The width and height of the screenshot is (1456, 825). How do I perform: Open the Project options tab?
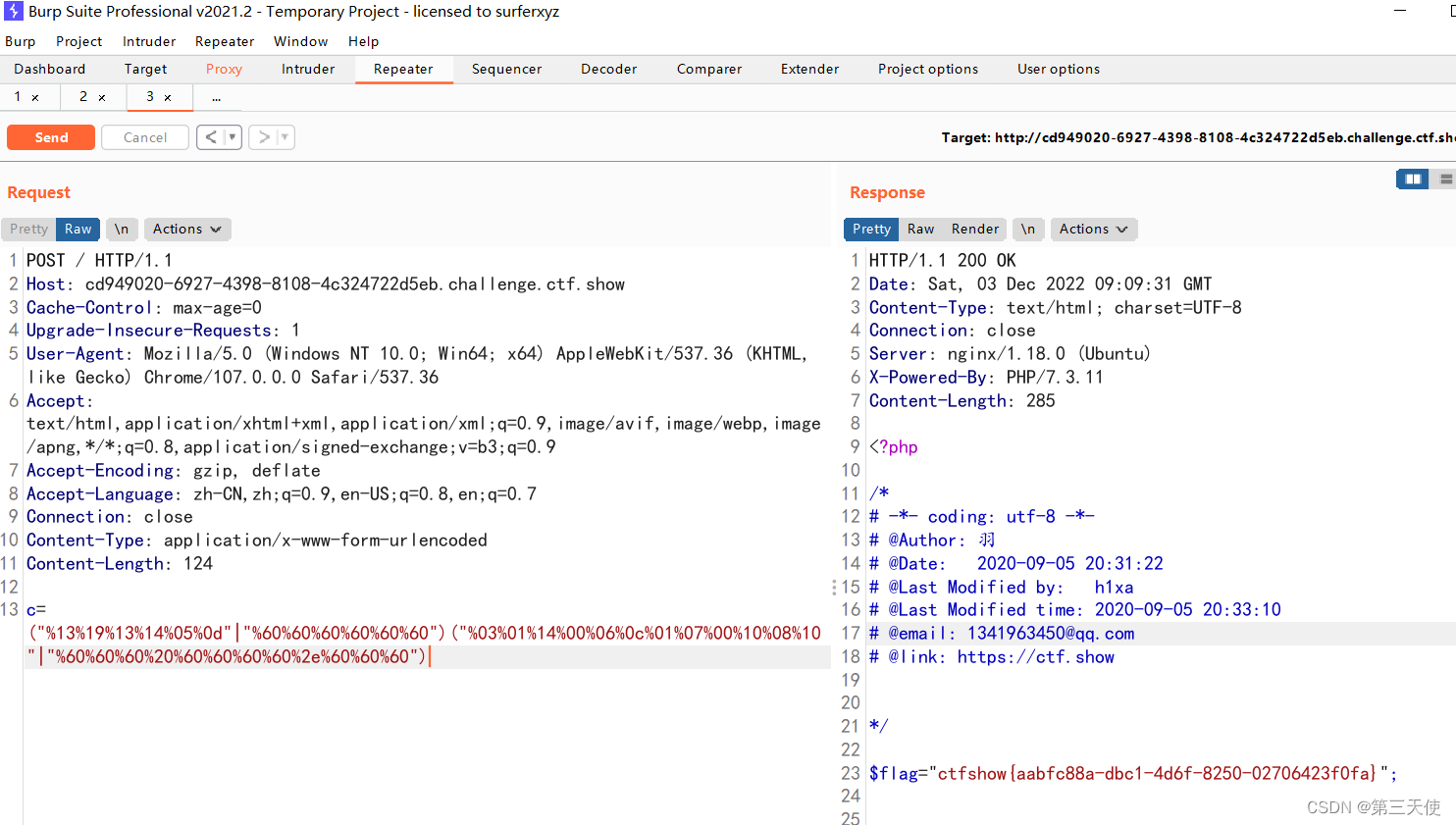click(x=928, y=69)
